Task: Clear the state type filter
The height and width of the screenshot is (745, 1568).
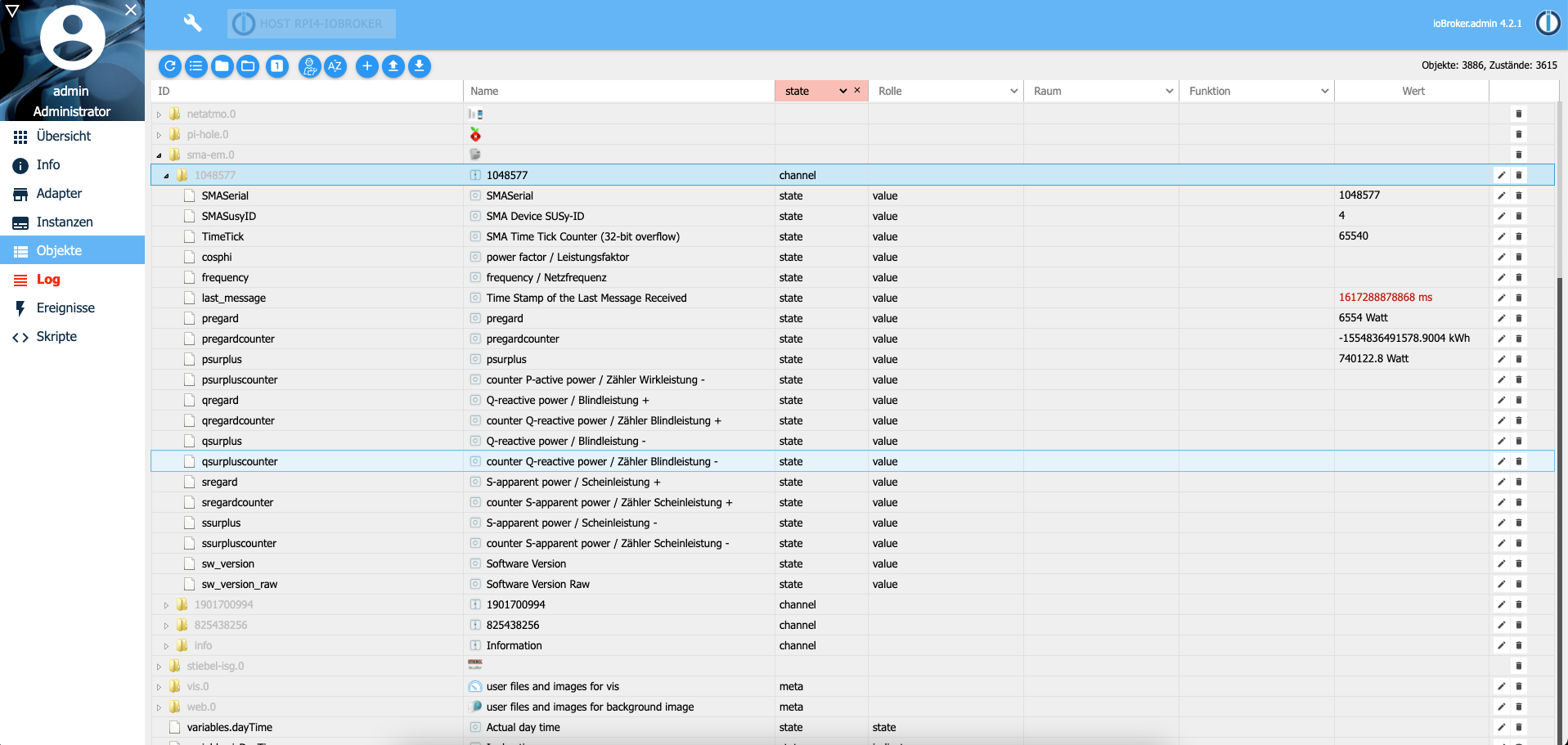Action: [x=857, y=91]
